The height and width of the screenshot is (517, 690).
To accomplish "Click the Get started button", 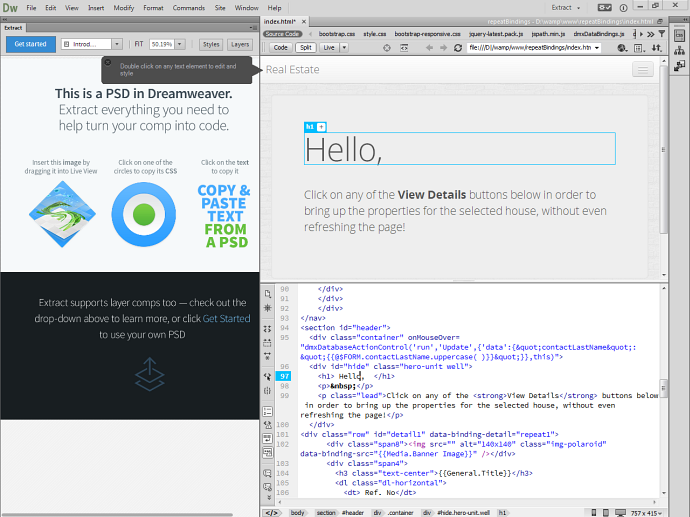I will coord(30,44).
